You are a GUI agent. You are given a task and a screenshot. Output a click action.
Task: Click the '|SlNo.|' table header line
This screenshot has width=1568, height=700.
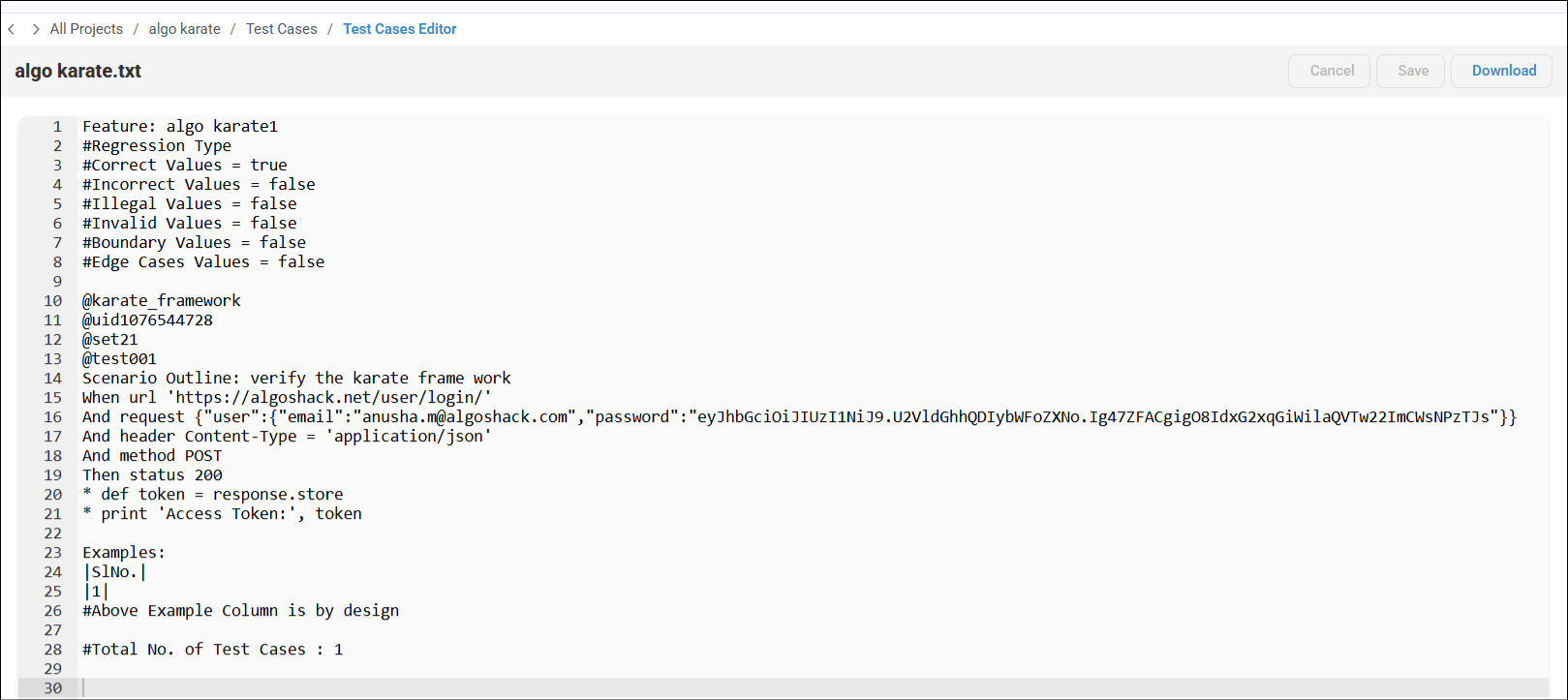pos(114,571)
